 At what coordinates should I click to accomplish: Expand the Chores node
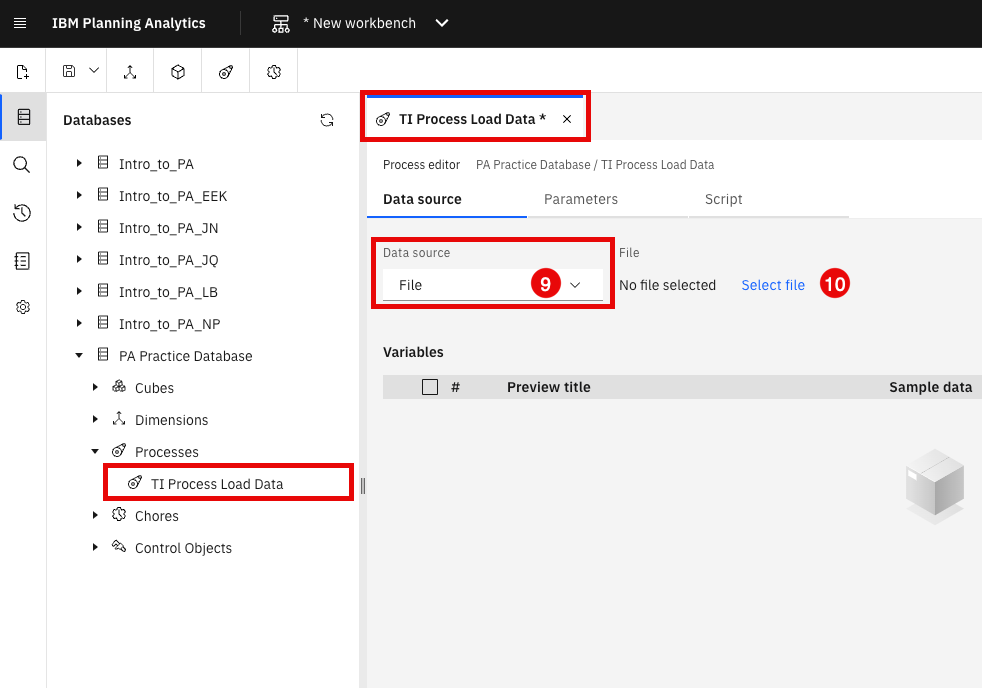coord(95,515)
